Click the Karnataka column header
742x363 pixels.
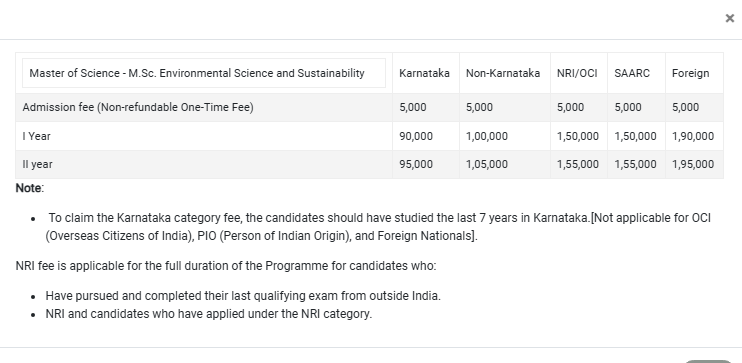(424, 73)
